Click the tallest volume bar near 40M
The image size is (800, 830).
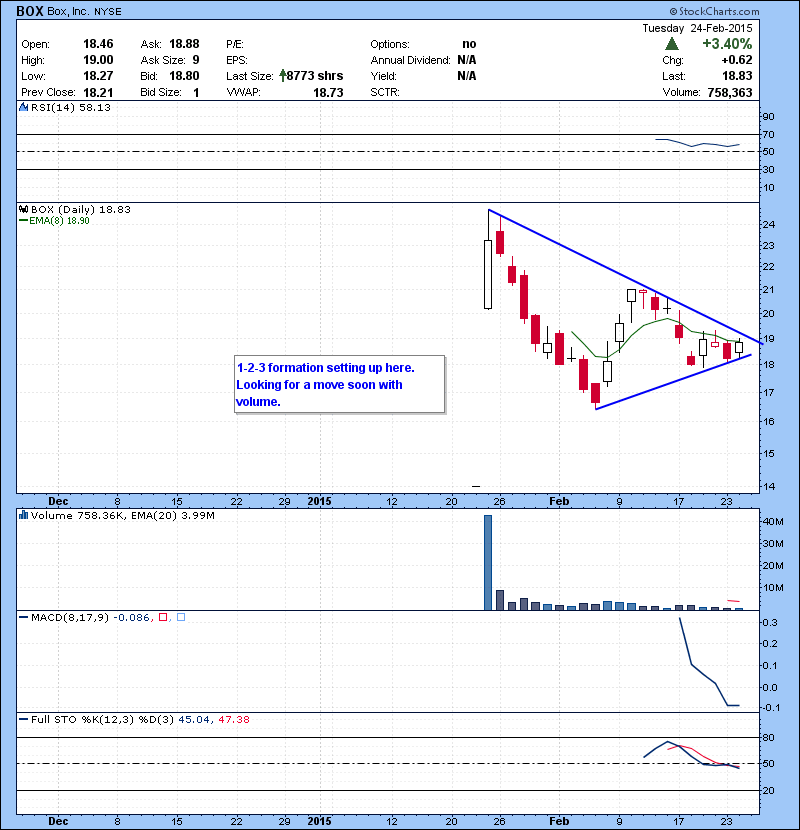(x=488, y=562)
